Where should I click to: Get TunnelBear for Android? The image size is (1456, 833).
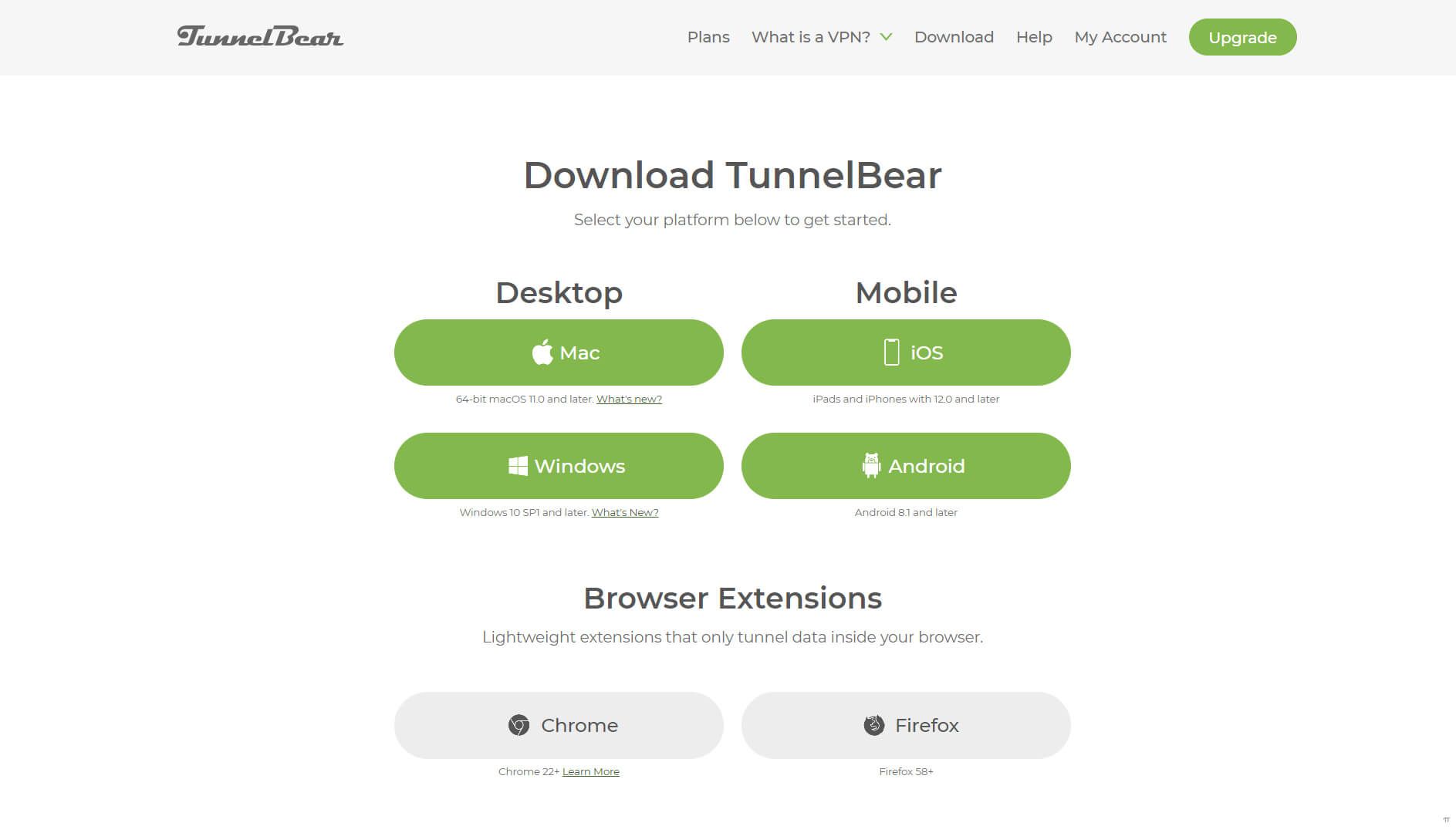click(x=906, y=466)
